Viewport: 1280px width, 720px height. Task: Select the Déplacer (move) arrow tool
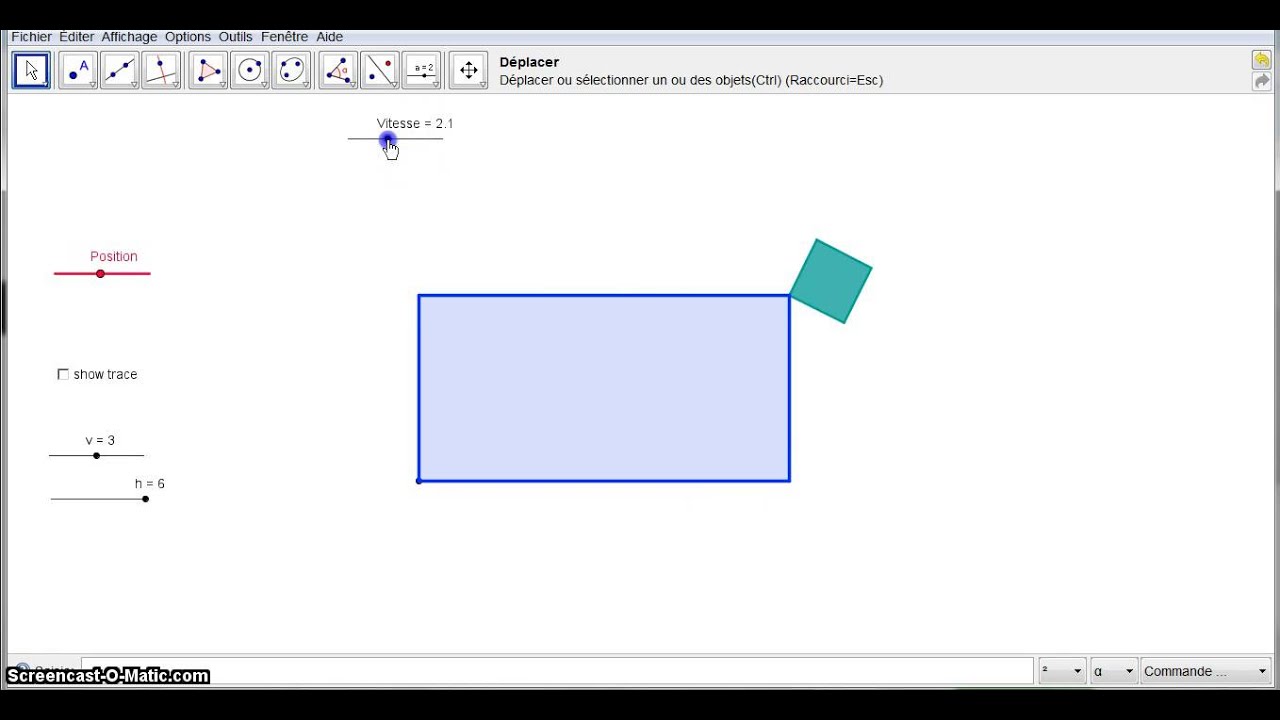(x=31, y=70)
